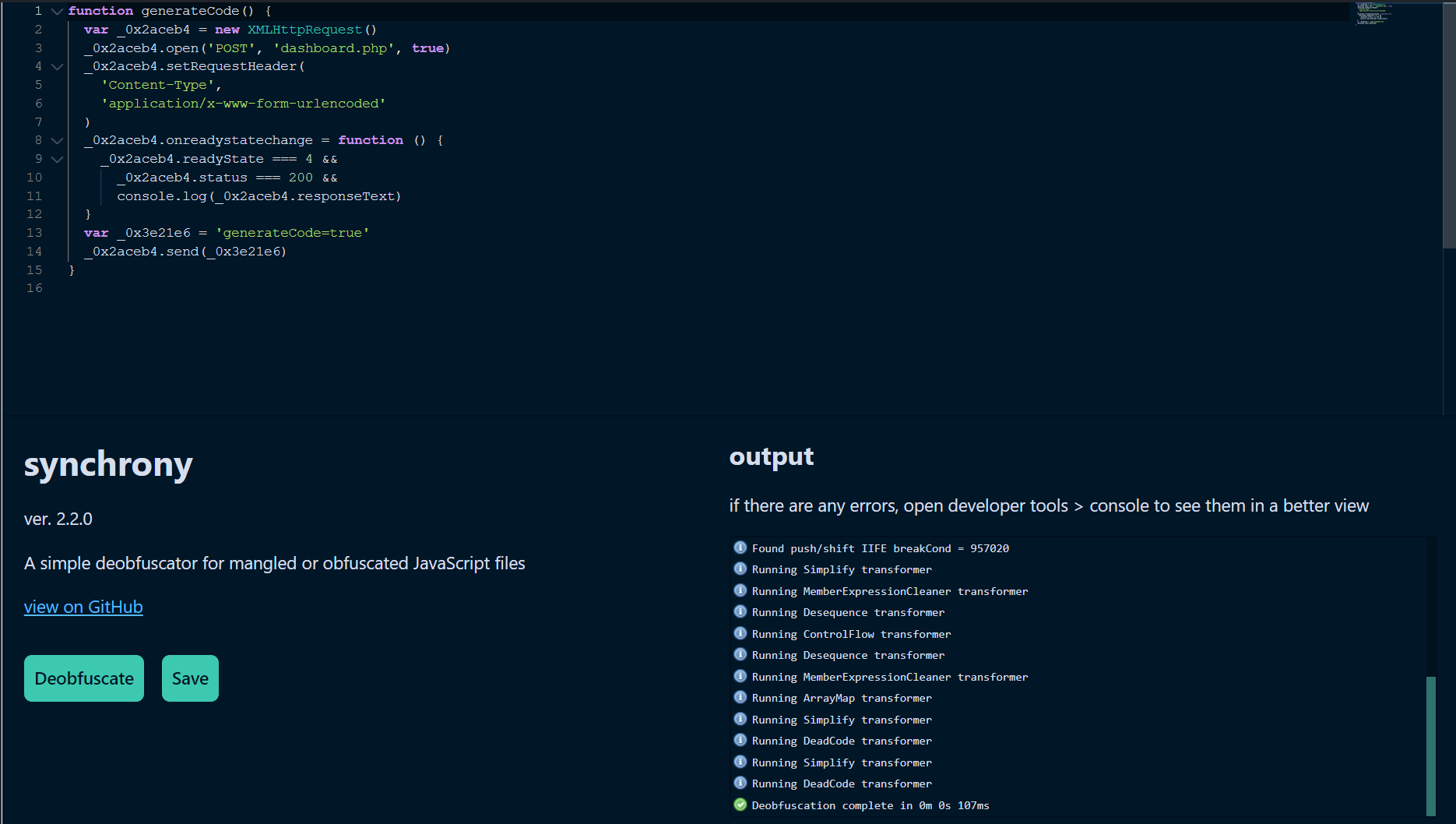Click the Deobfuscate button
The image size is (1456, 824).
point(84,678)
